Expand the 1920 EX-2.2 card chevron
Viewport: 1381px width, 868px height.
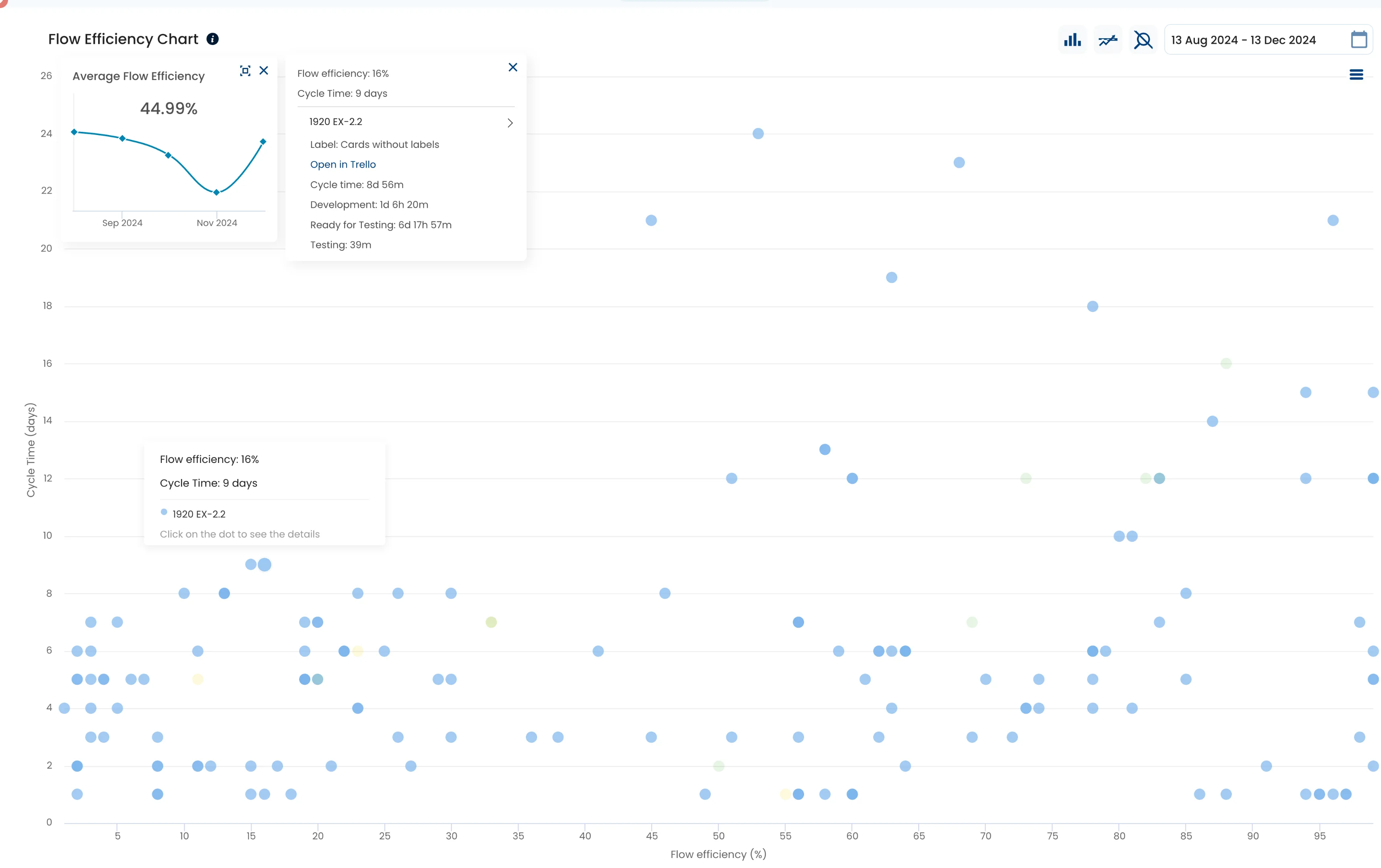pyautogui.click(x=510, y=123)
